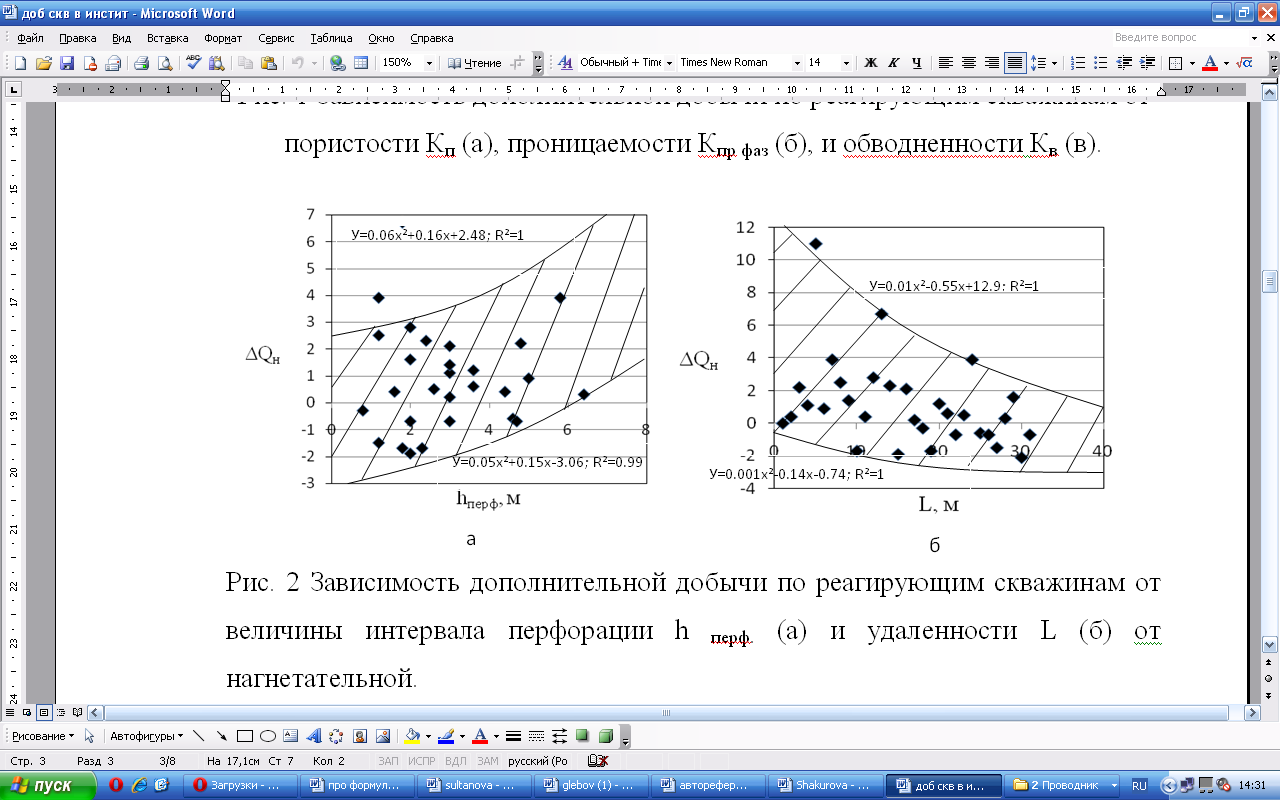Insert a picture from file

[382, 736]
